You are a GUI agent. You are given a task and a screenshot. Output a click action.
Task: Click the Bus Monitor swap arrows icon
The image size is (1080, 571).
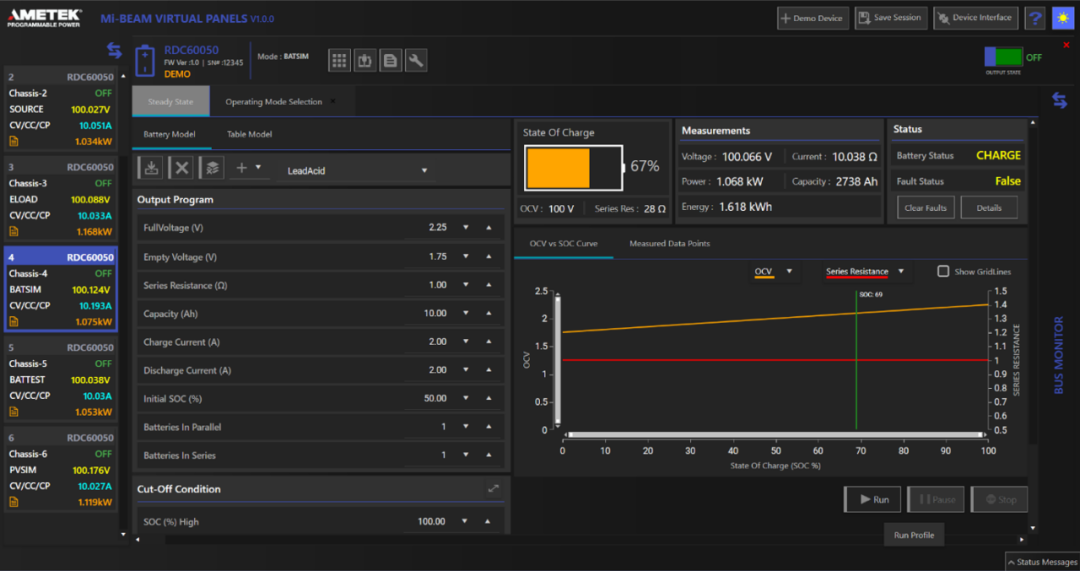point(1059,101)
